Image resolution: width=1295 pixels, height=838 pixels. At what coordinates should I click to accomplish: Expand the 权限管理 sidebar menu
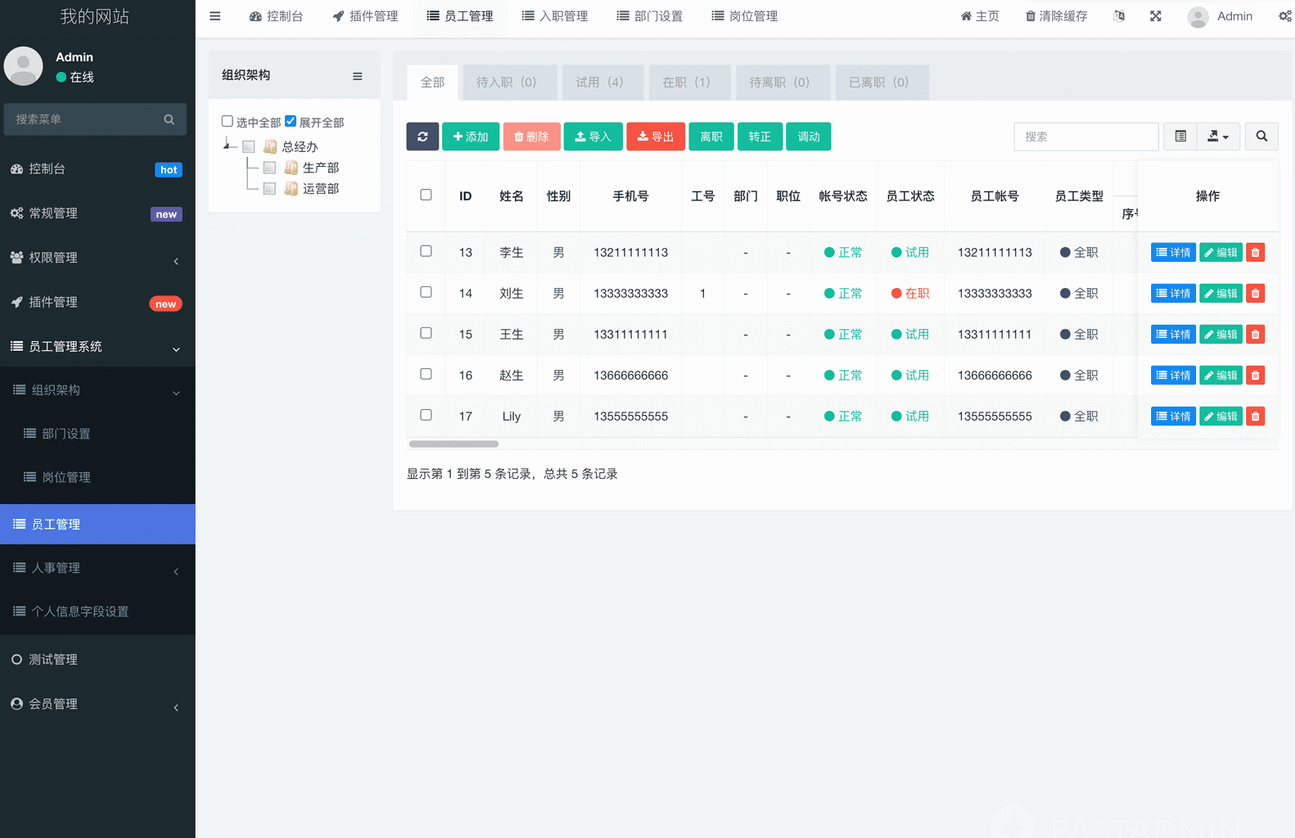click(x=97, y=258)
